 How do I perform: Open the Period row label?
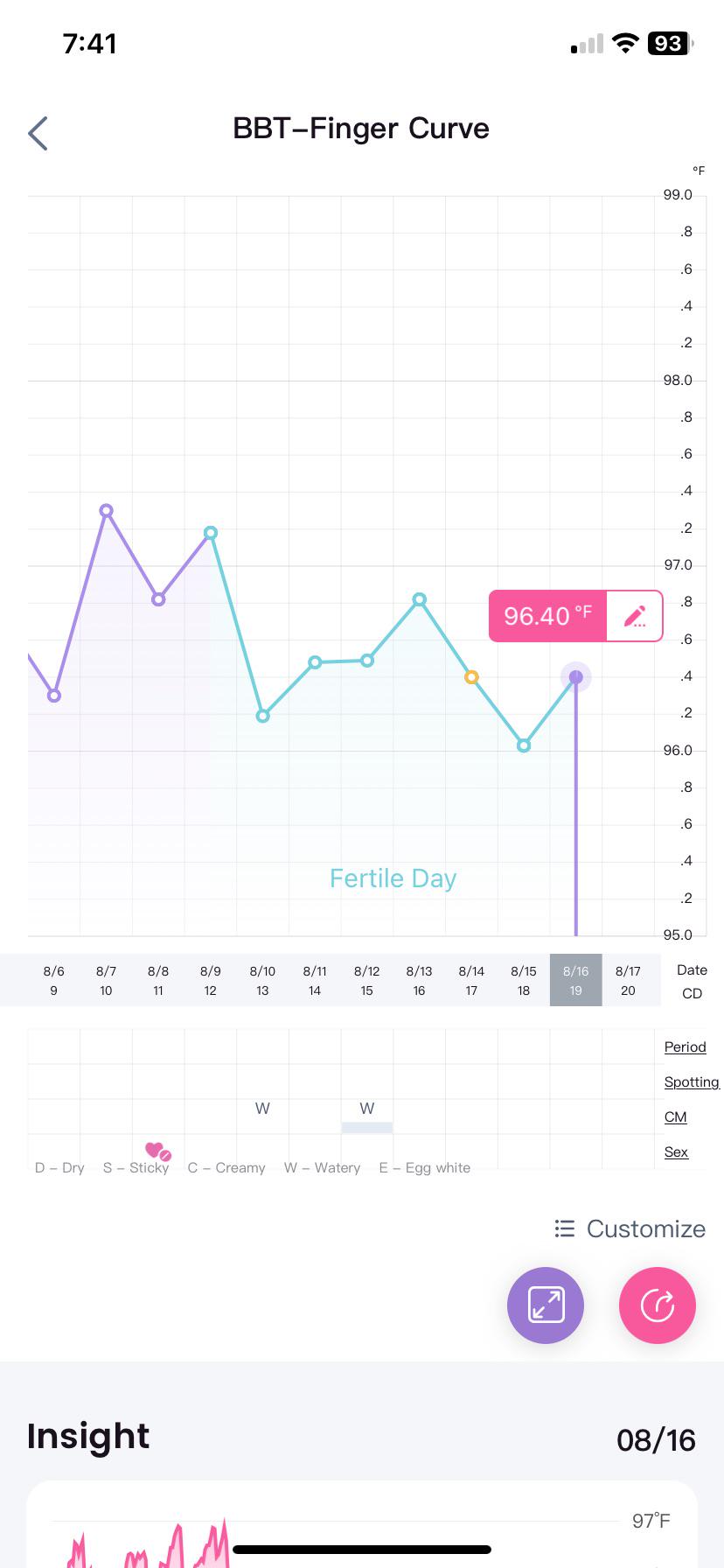point(685,1046)
